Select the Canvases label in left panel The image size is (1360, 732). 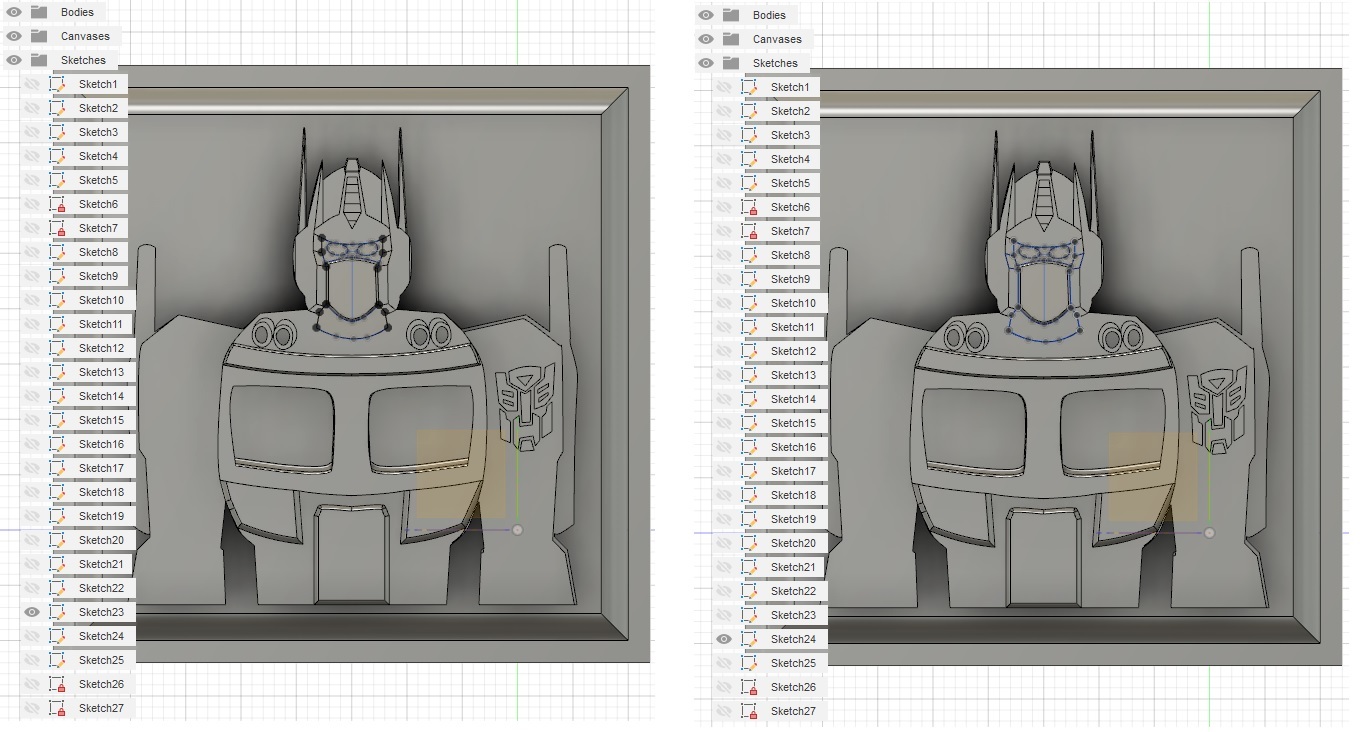pyautogui.click(x=85, y=36)
